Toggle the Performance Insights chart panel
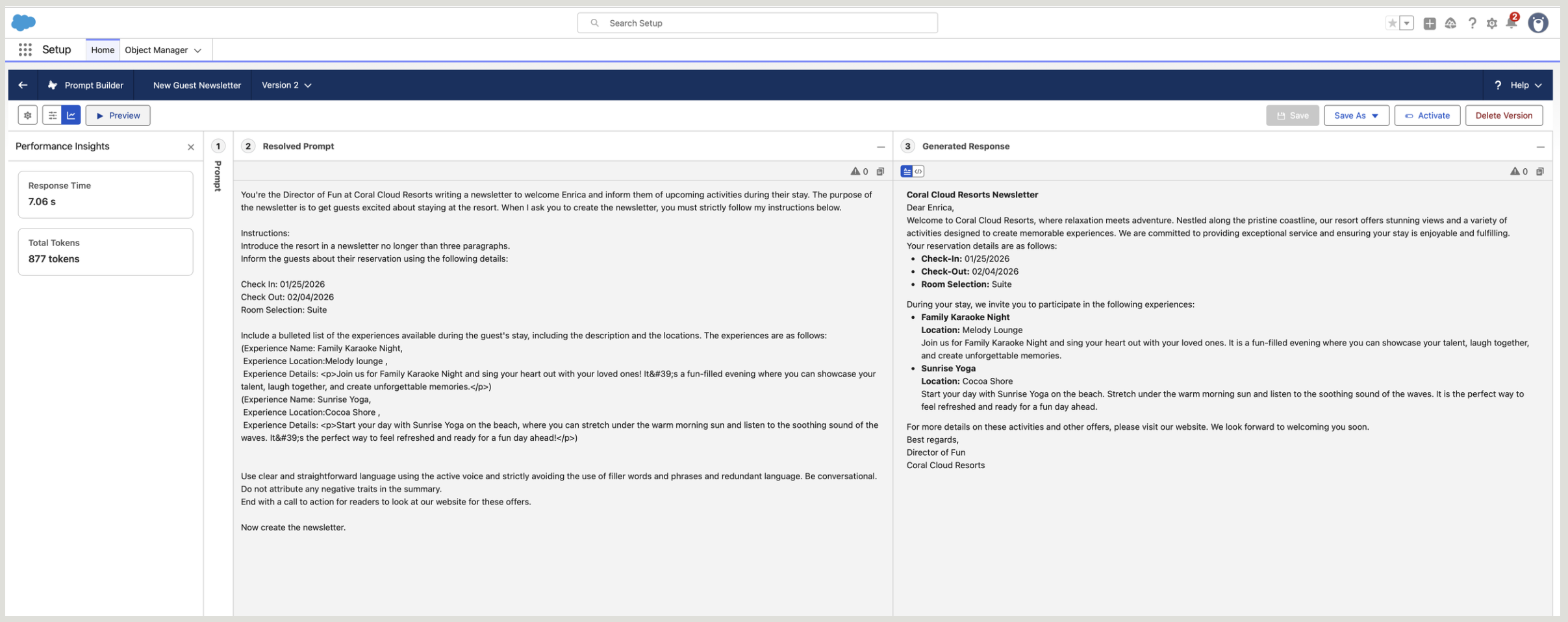Screen dimensions: 1568x622 [71, 116]
